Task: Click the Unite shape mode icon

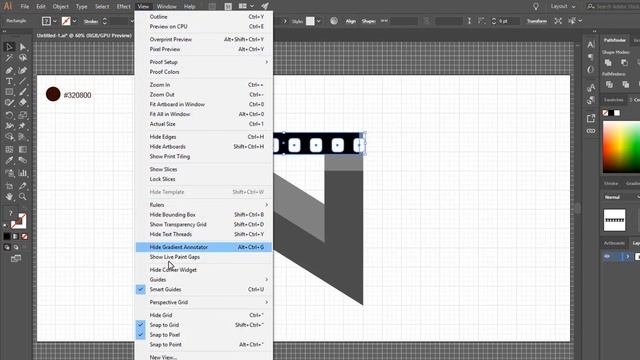Action: [x=608, y=62]
